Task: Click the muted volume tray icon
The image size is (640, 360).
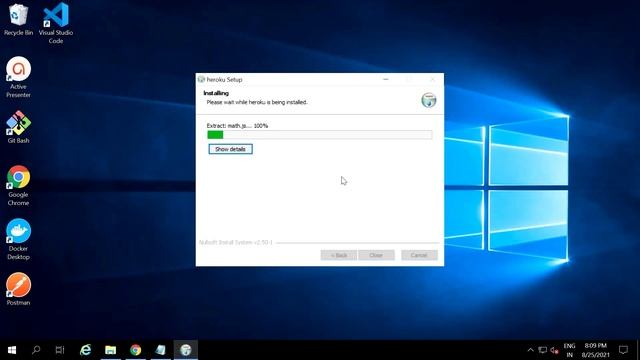Action: click(554, 350)
